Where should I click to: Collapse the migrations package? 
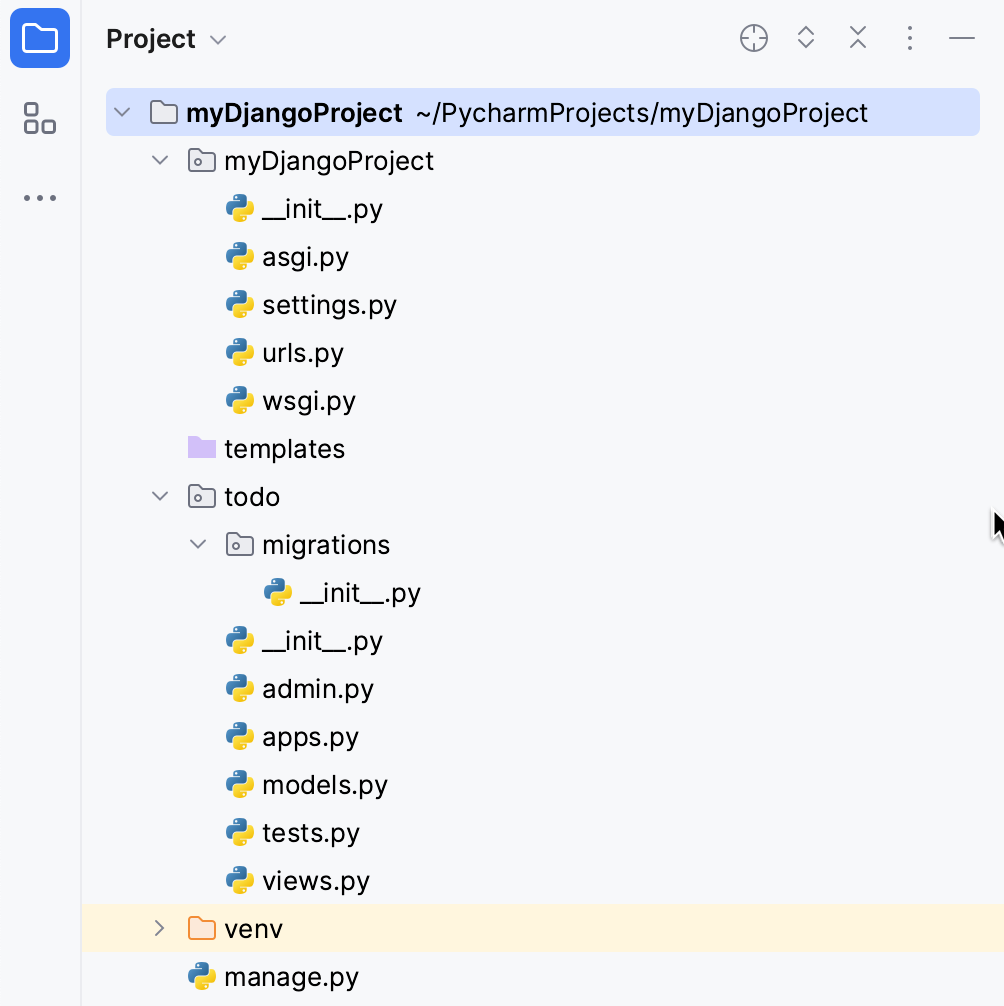coord(198,544)
